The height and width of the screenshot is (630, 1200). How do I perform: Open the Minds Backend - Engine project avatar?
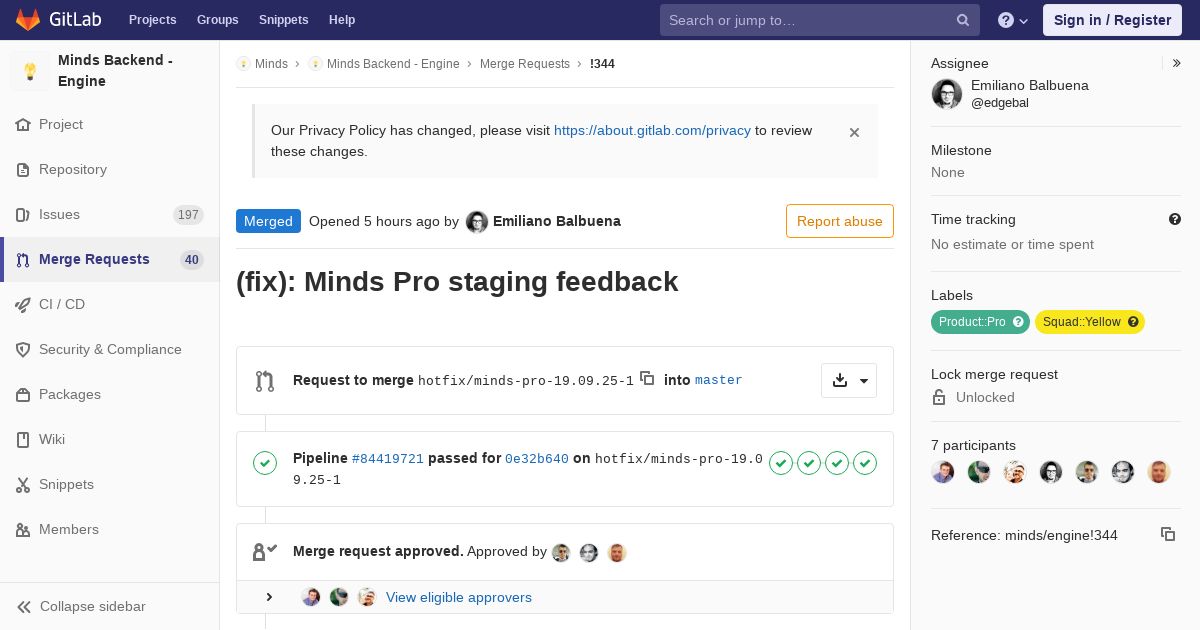(30, 71)
